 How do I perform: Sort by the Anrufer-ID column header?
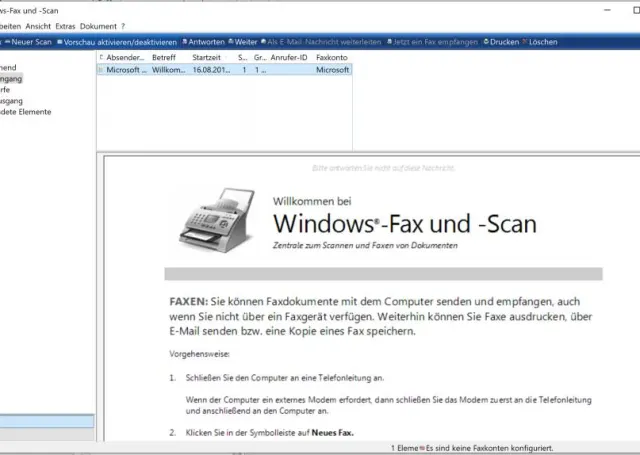tap(289, 58)
